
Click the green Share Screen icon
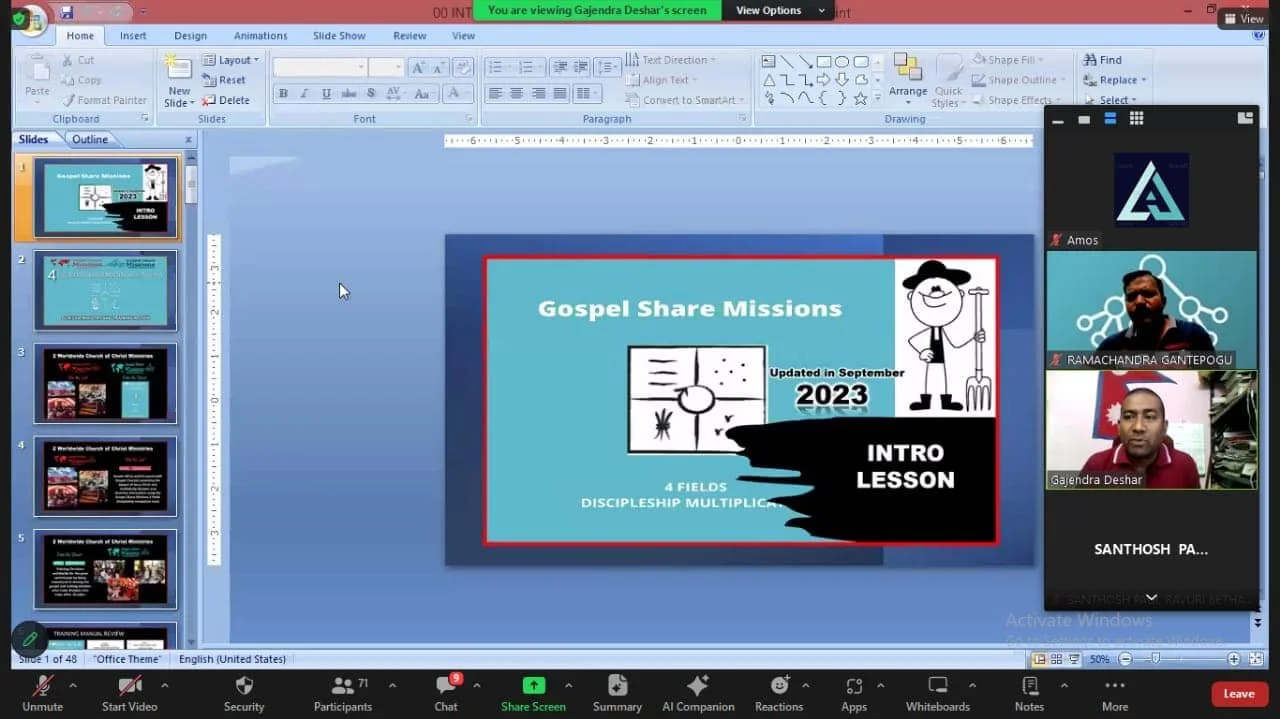point(534,685)
